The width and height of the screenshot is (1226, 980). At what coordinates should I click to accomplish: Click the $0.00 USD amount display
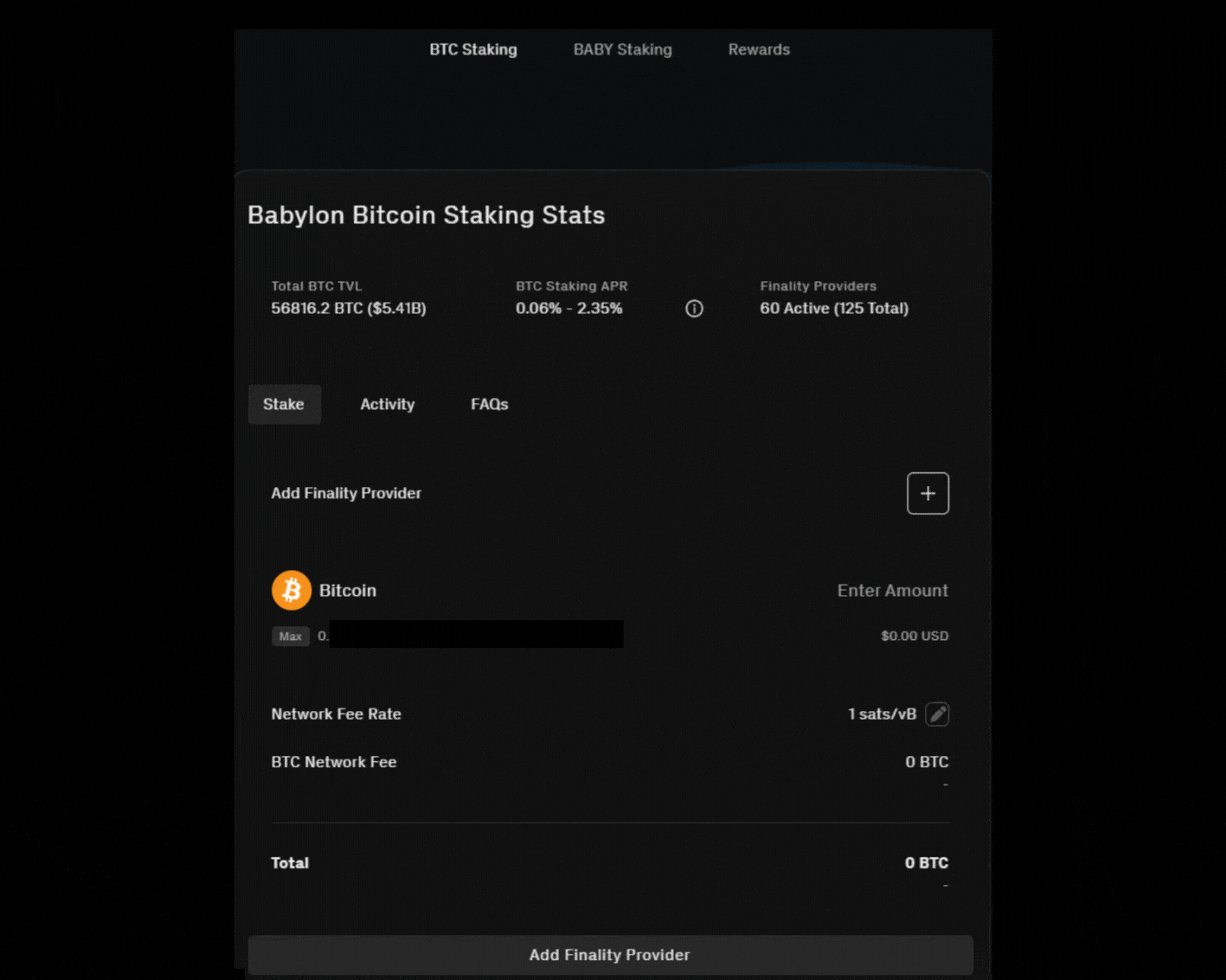pos(914,636)
